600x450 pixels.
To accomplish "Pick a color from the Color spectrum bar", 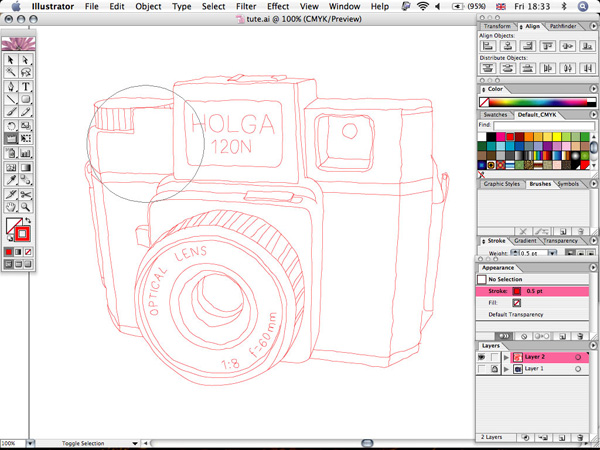I will click(538, 102).
